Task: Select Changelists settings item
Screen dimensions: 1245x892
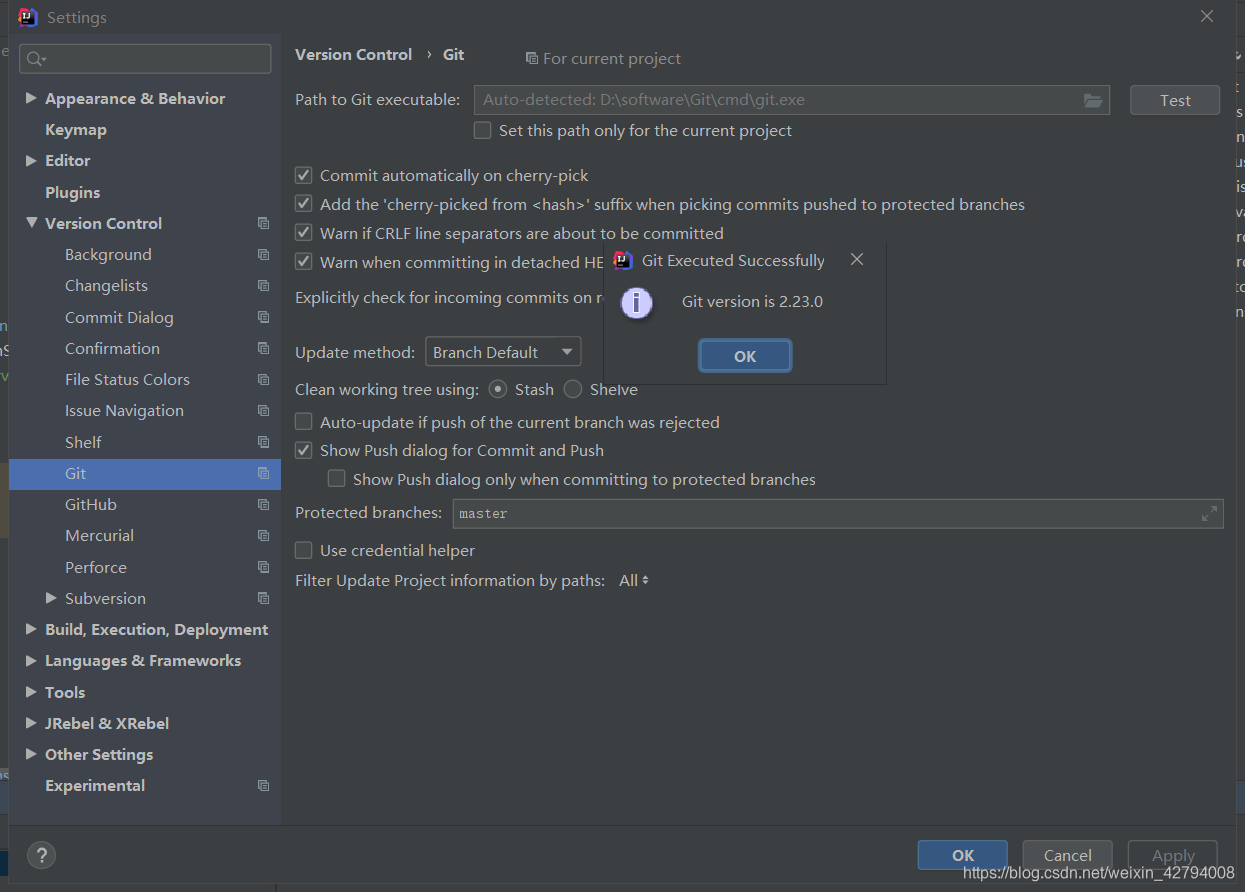Action: pyautogui.click(x=106, y=285)
